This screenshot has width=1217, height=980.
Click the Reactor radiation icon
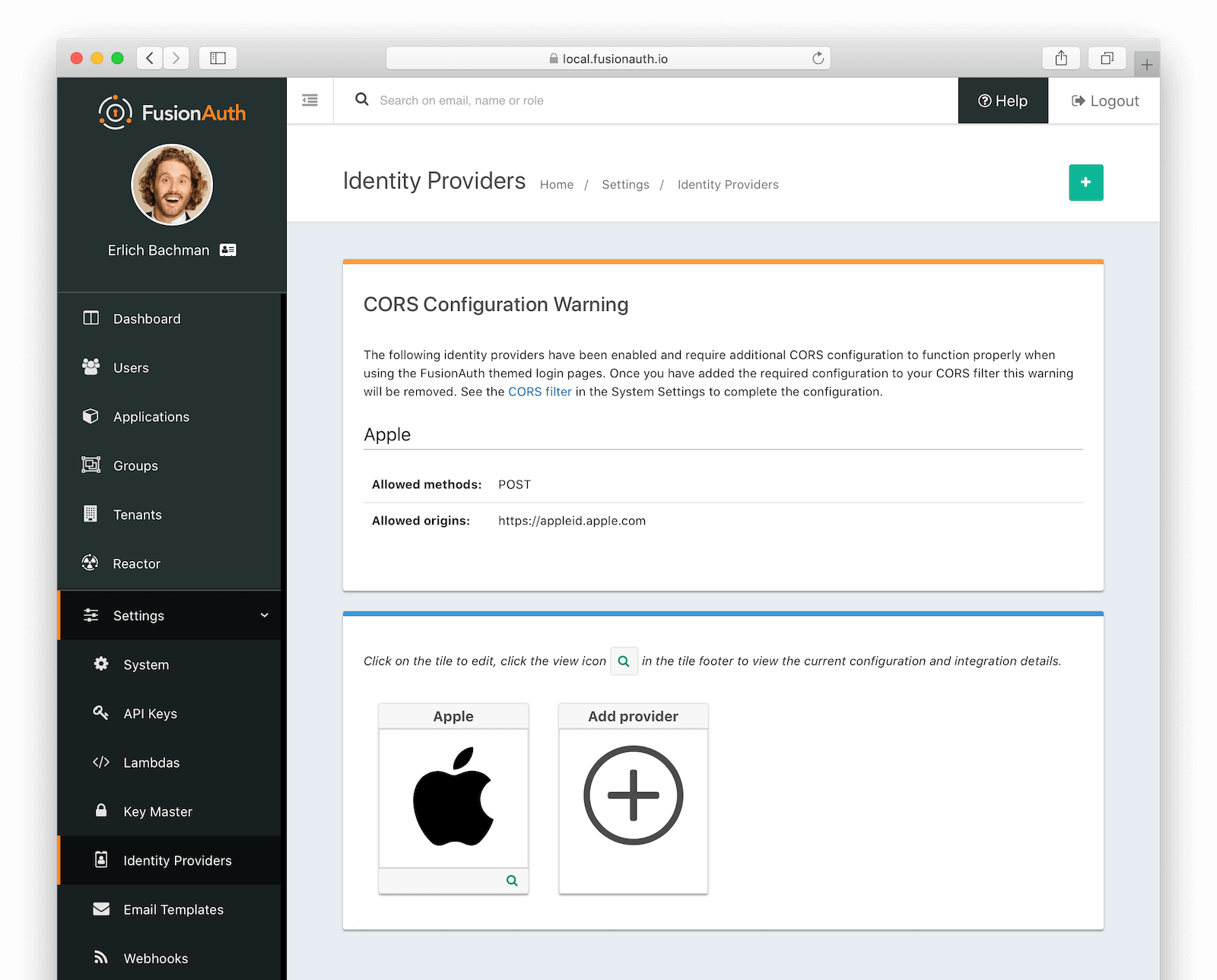91,563
